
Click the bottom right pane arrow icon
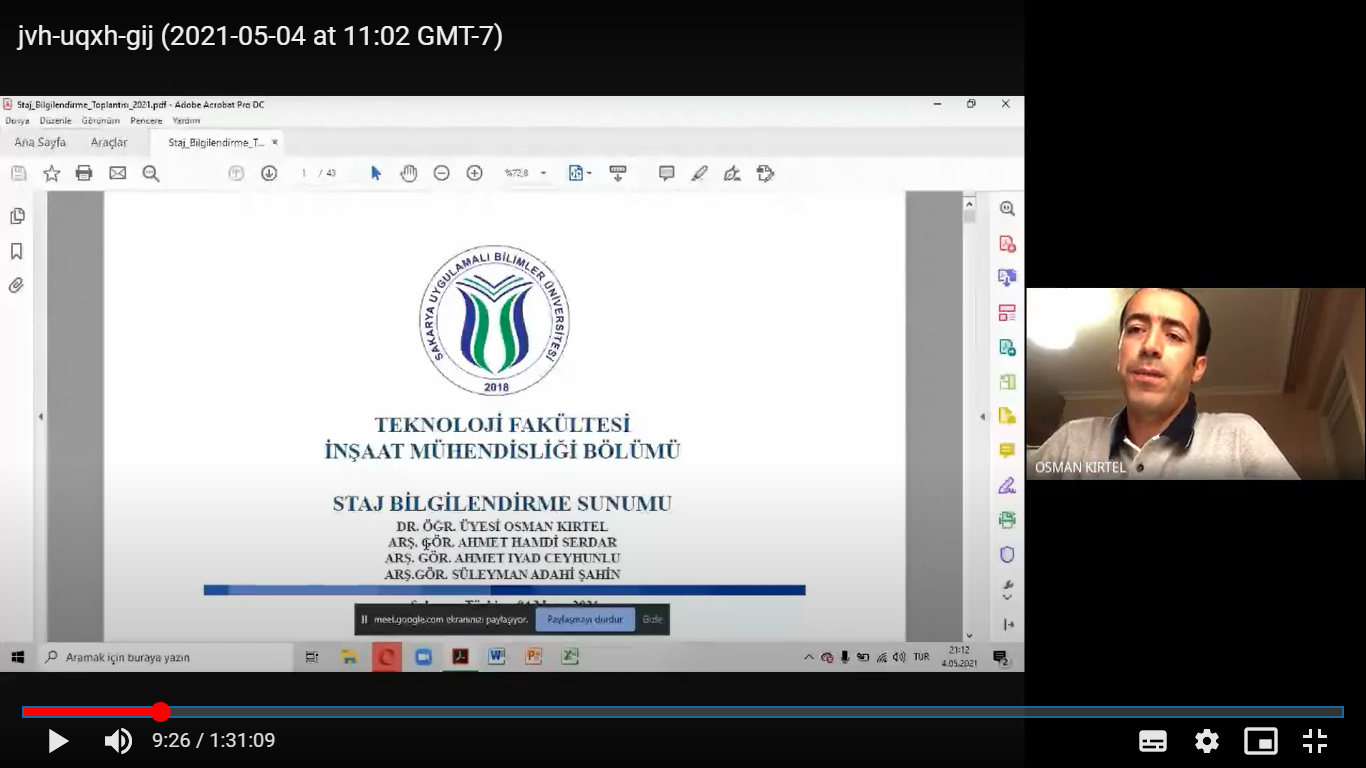(x=1008, y=625)
